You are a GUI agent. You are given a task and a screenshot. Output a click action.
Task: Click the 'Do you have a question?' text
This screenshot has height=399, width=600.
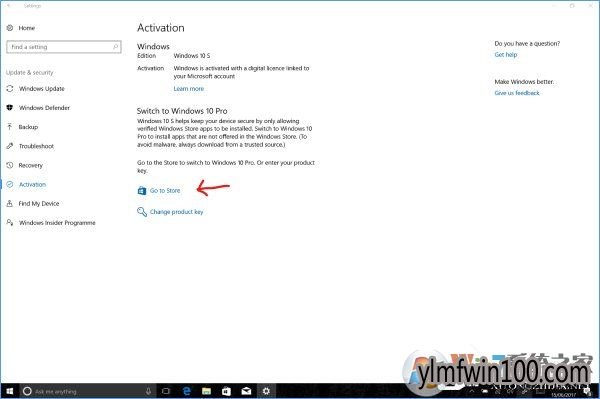coord(527,44)
